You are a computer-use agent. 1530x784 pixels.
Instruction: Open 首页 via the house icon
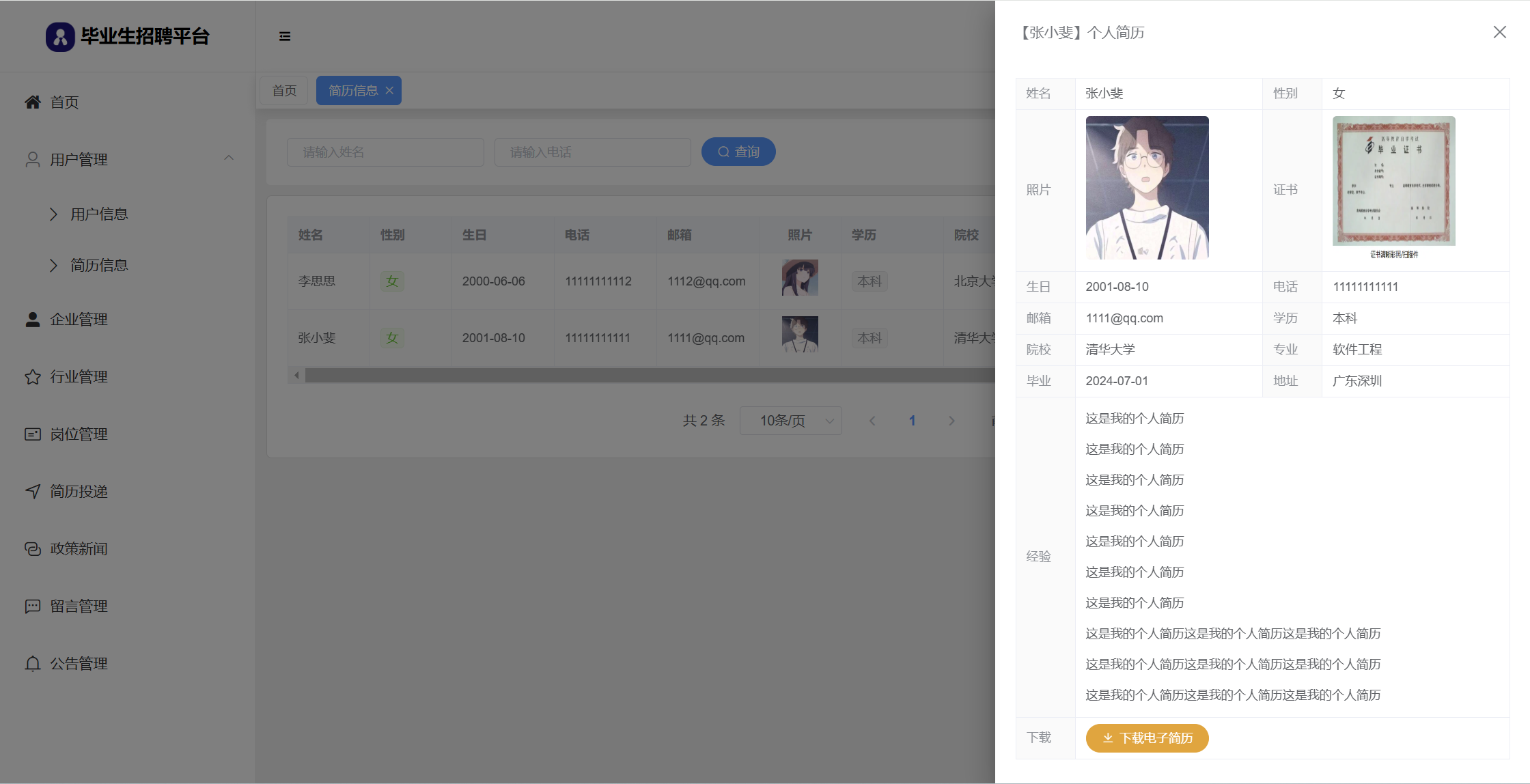[x=33, y=102]
